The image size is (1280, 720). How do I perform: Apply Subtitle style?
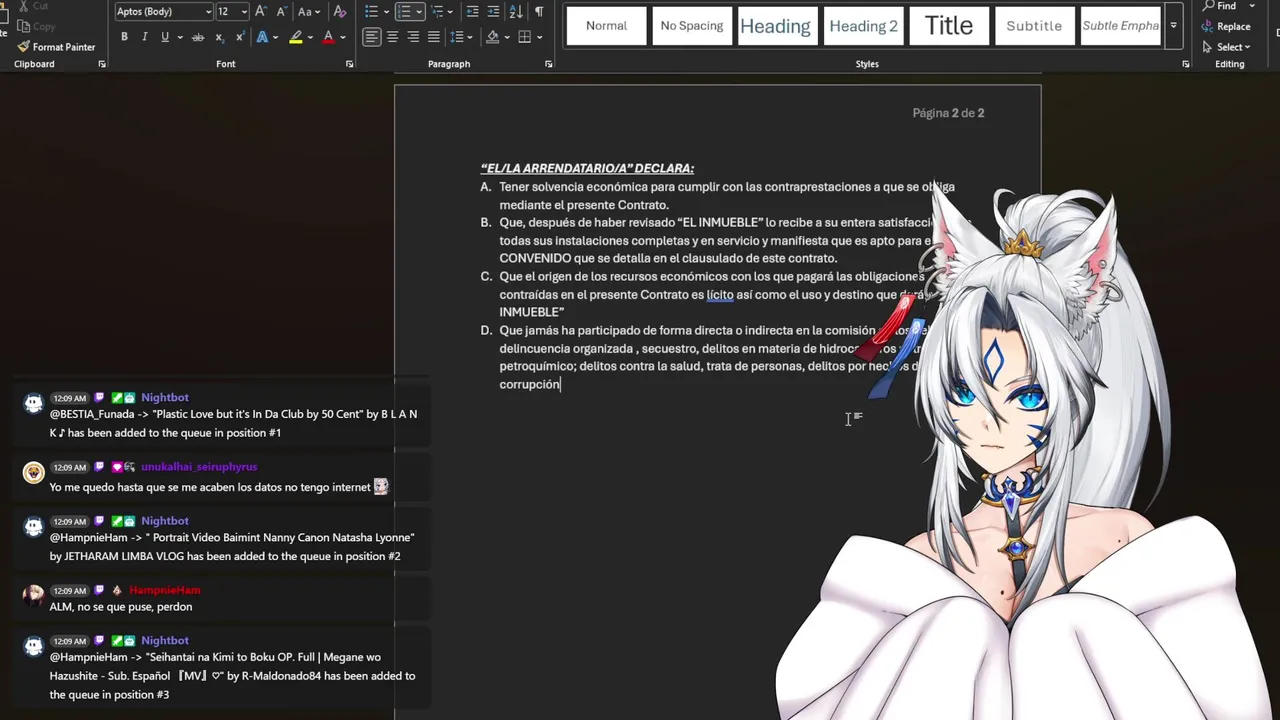pos(1034,26)
